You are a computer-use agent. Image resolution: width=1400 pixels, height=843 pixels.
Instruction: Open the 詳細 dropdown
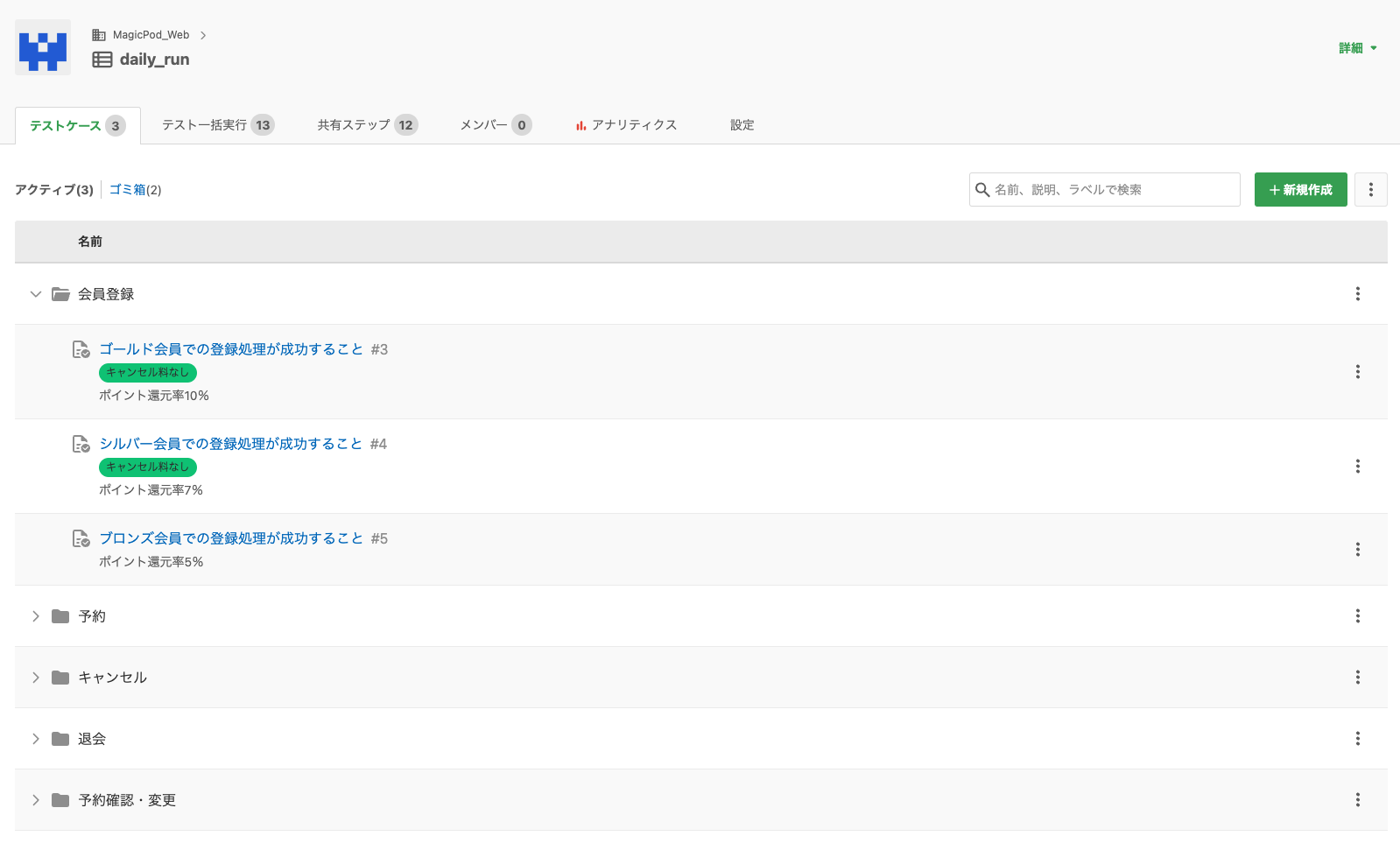(x=1357, y=48)
